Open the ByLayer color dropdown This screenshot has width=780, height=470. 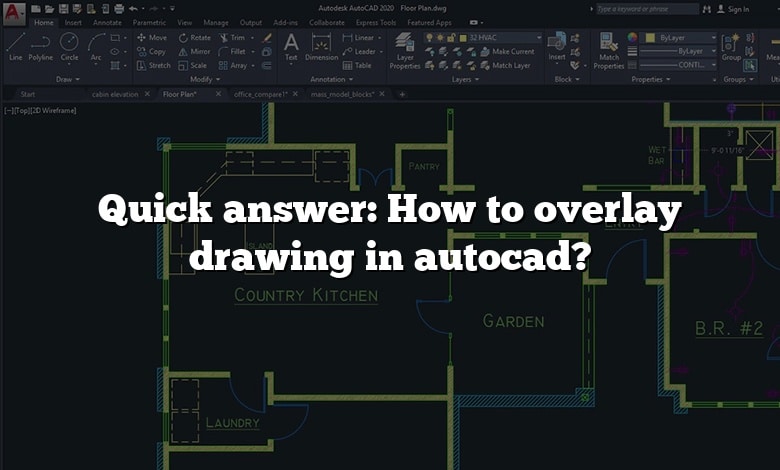(714, 38)
